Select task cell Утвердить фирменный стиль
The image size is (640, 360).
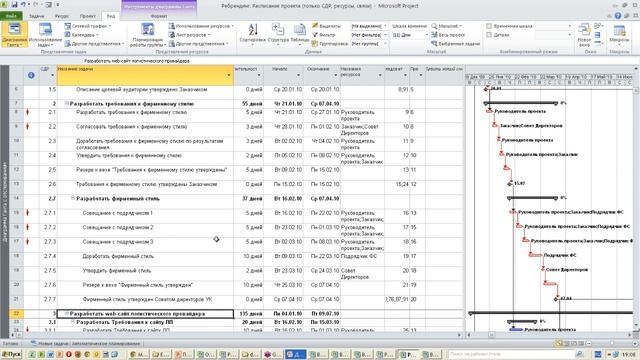(145, 273)
